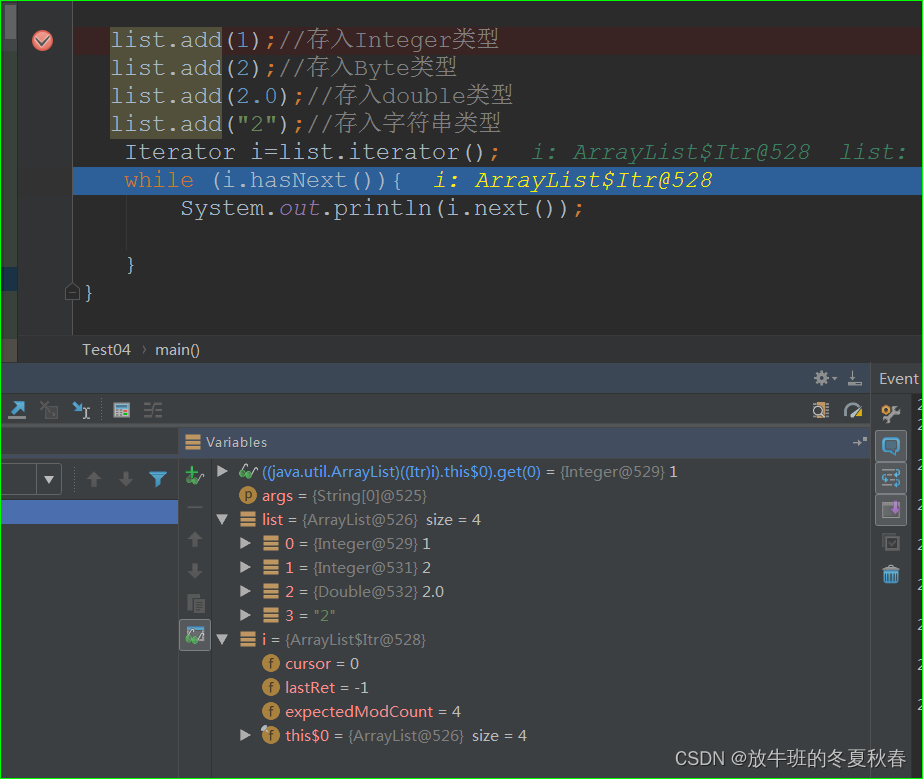Open the Event Log tab
Screen dimensions: 923x779
tap(898, 379)
